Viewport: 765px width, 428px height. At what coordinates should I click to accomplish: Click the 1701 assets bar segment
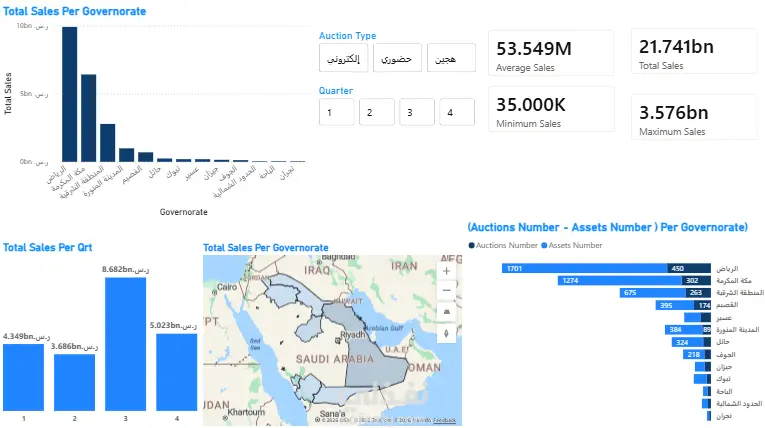585,268
